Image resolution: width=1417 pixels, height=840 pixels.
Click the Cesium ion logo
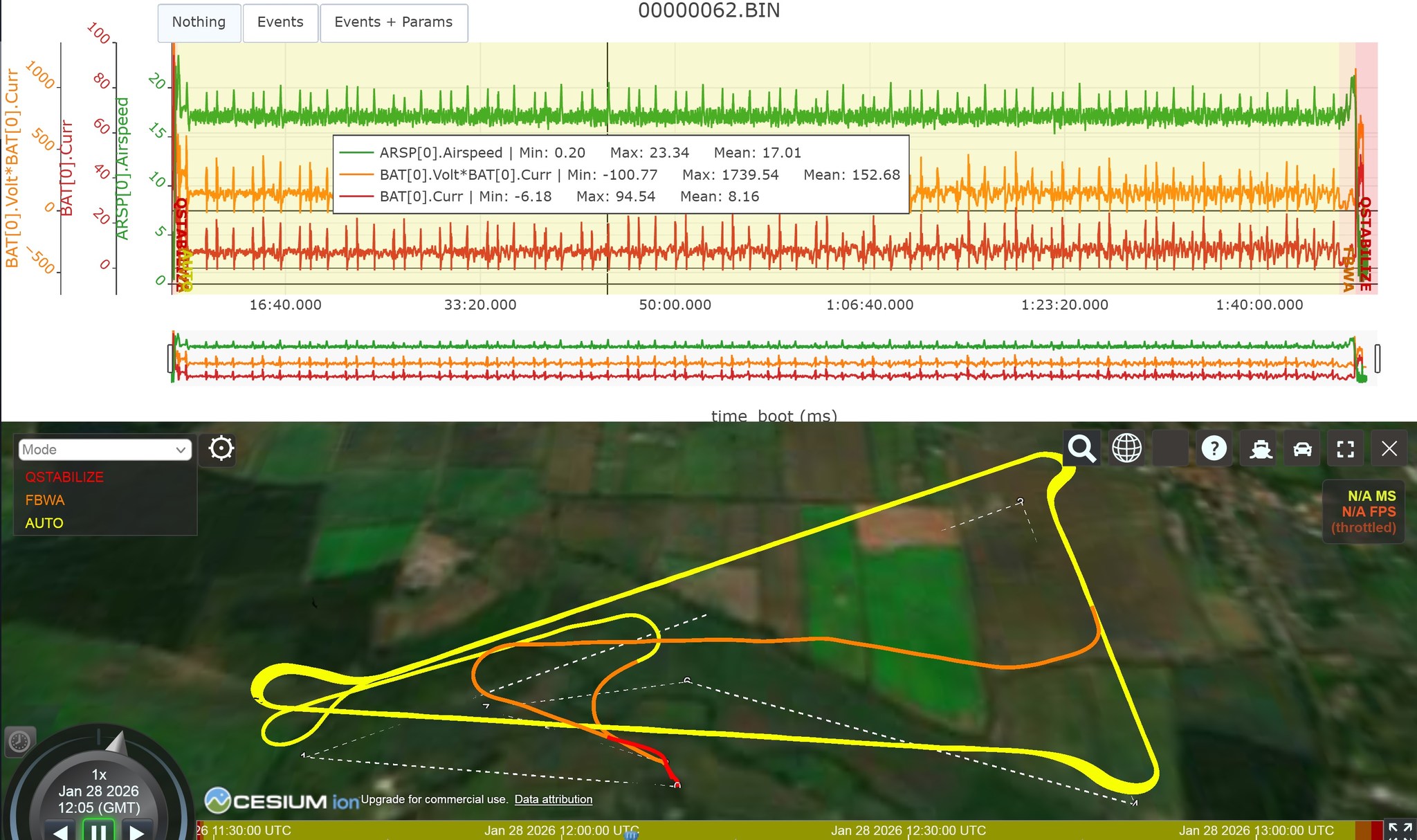coord(282,801)
